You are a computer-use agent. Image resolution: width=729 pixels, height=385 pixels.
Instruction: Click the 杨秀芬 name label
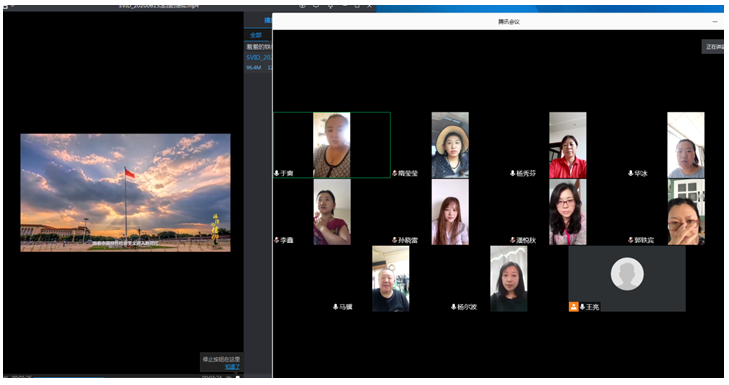coord(526,173)
